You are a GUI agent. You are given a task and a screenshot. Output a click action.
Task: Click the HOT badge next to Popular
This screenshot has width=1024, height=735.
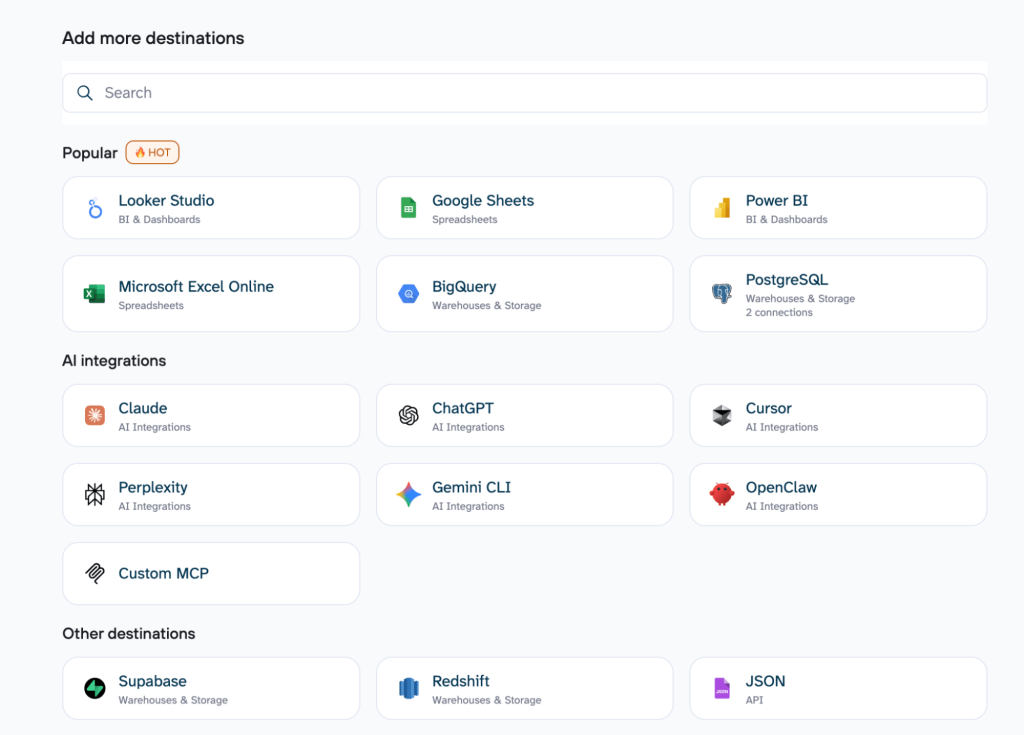tap(152, 152)
